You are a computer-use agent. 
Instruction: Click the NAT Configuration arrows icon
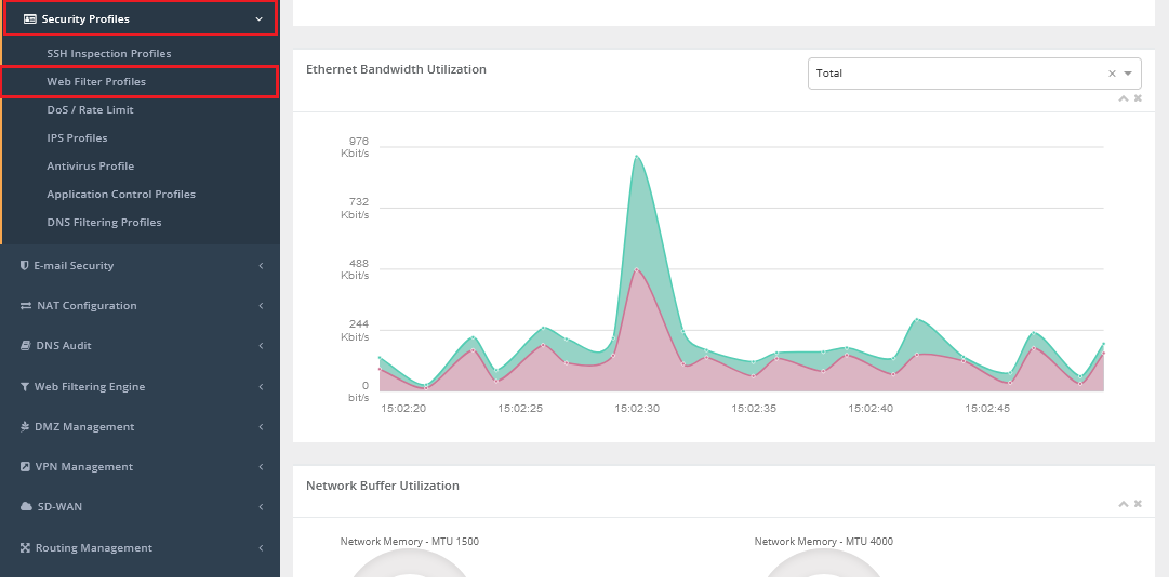[x=26, y=306]
